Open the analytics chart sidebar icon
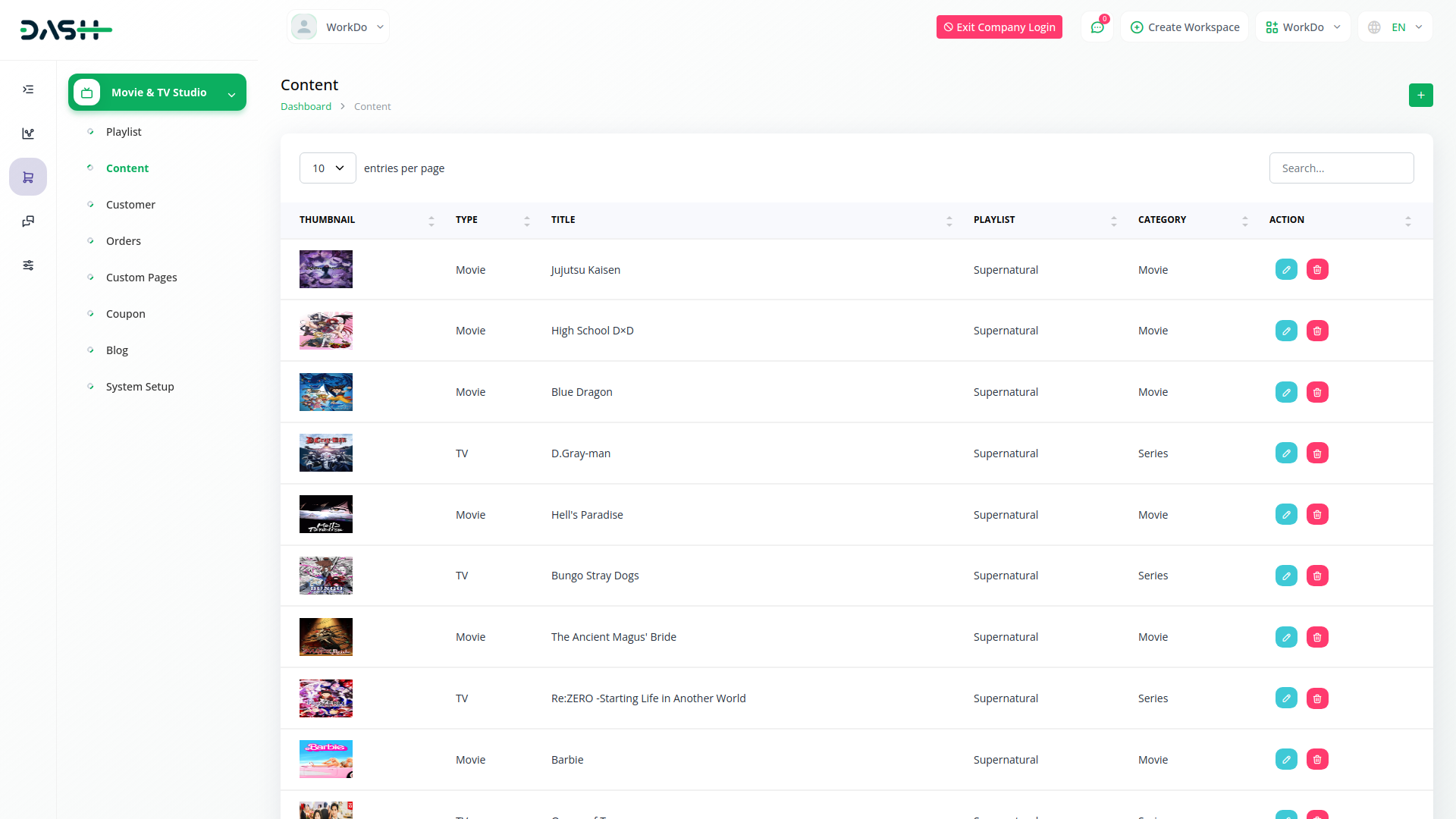The image size is (1456, 819). click(28, 133)
